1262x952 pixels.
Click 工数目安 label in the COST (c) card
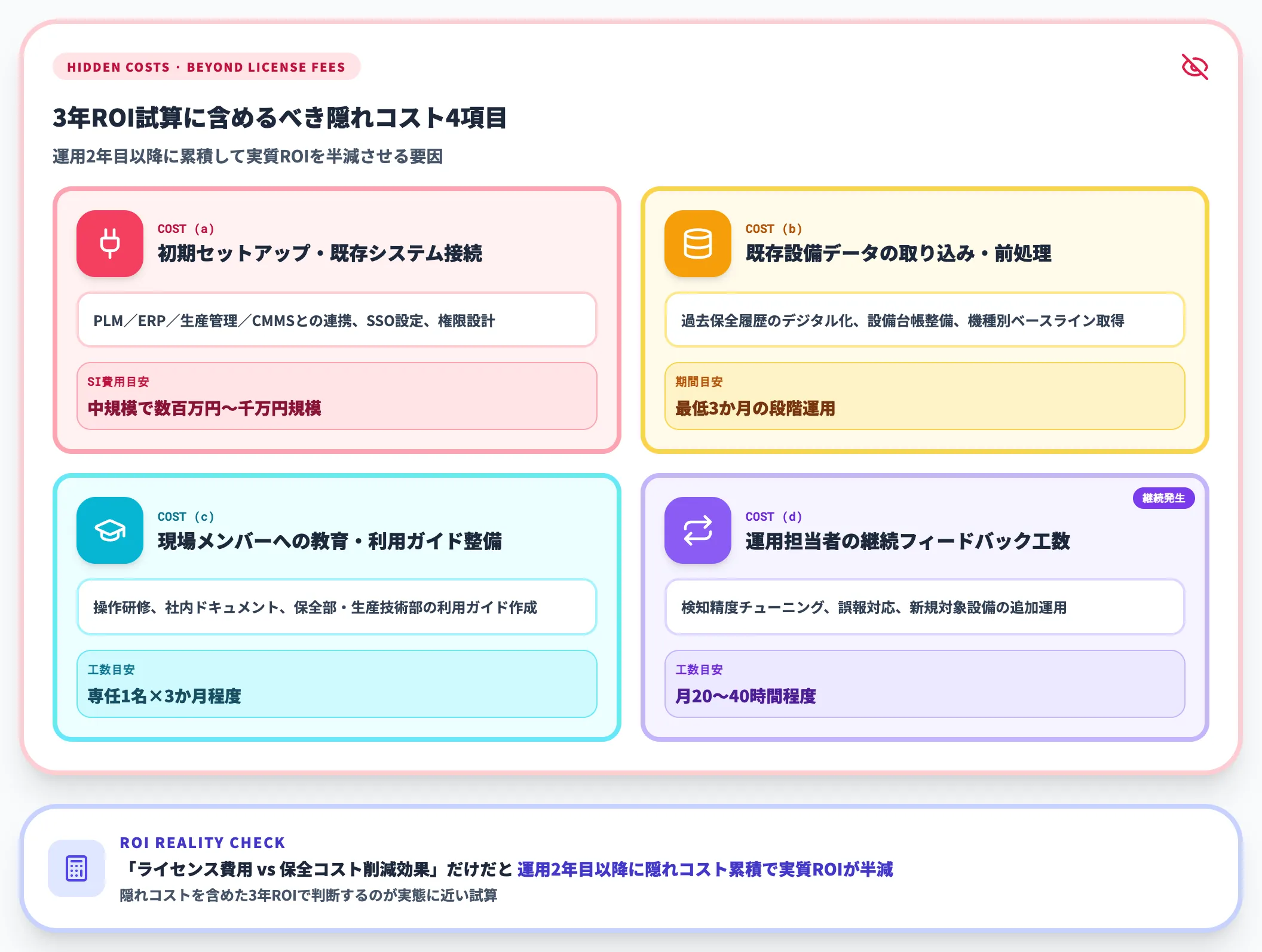tap(111, 670)
